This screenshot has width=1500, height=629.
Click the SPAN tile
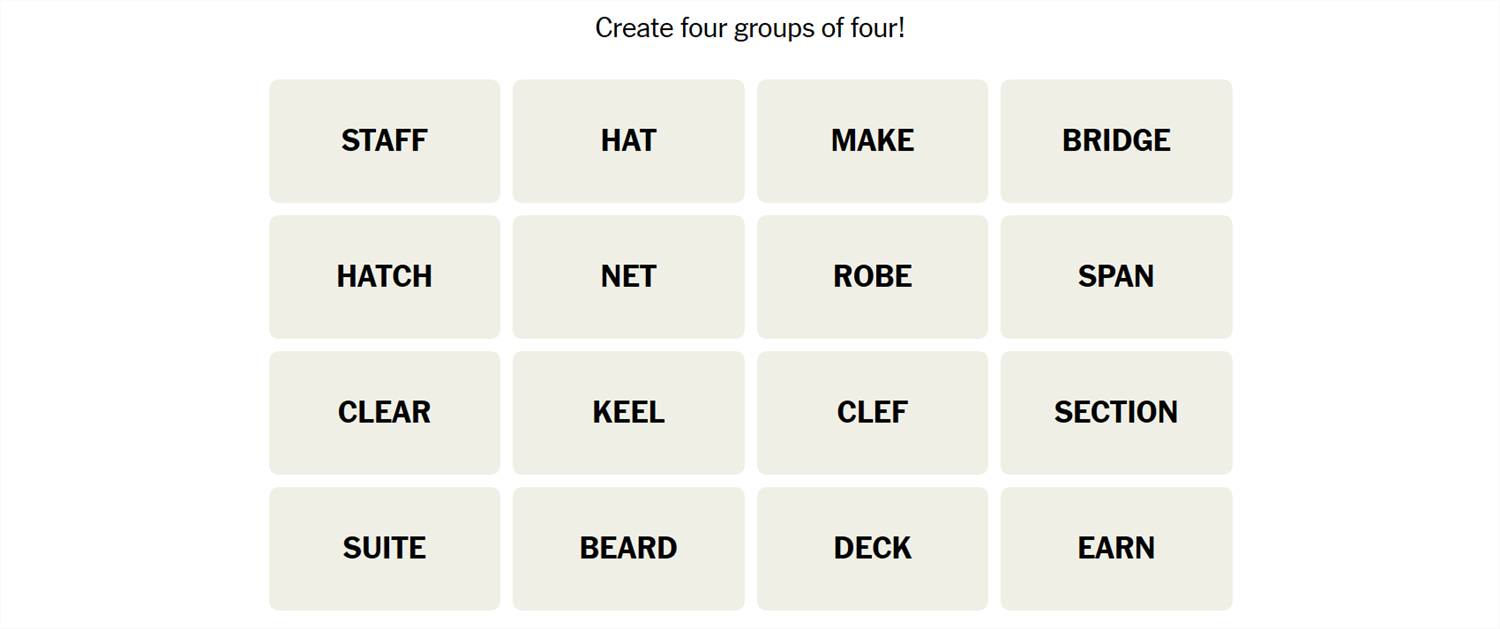pos(1116,277)
